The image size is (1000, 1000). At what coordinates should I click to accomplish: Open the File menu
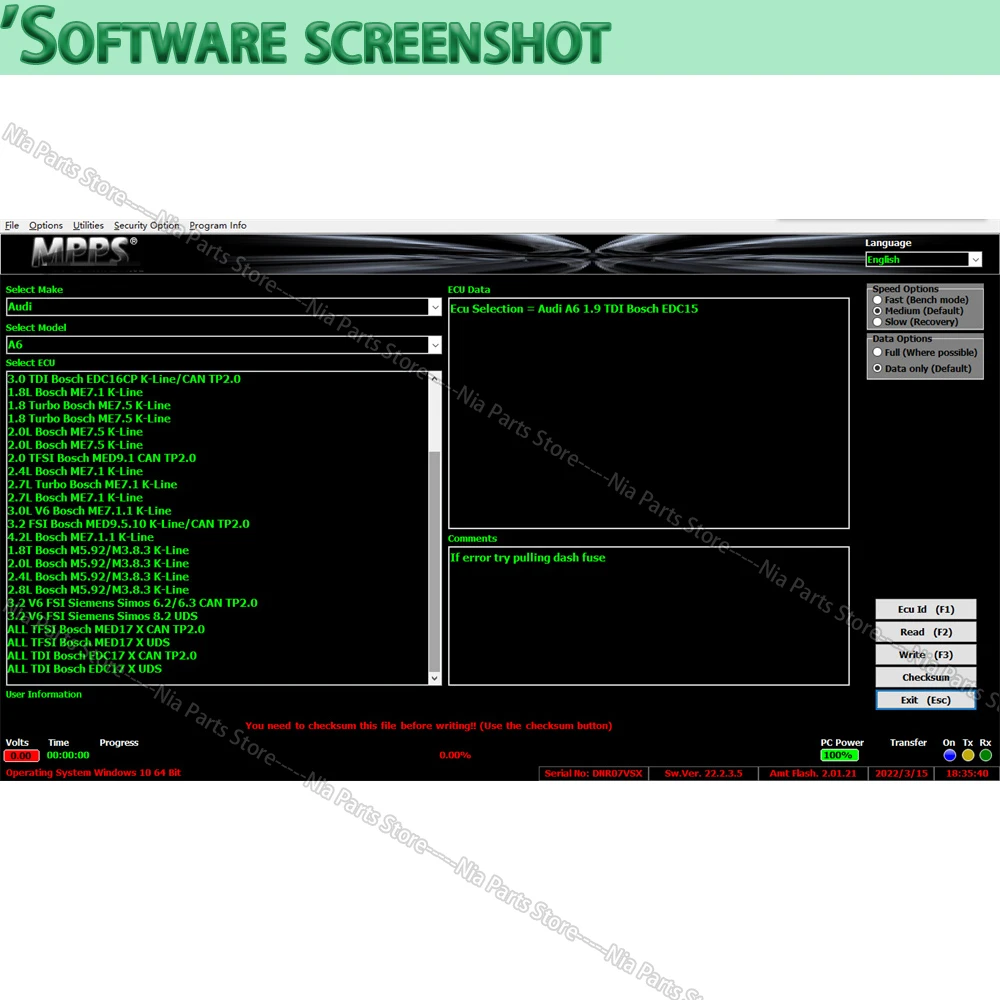pos(12,225)
